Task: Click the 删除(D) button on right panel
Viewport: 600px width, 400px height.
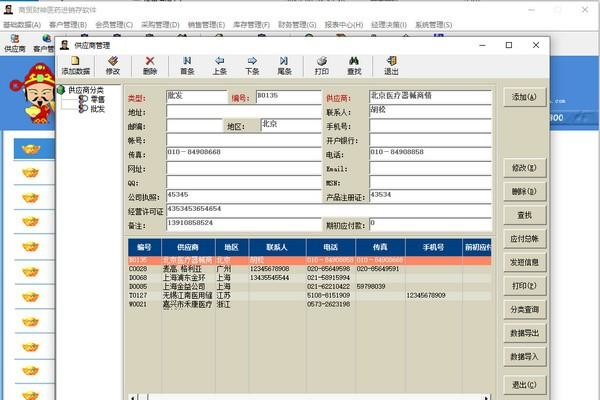Action: 524,191
